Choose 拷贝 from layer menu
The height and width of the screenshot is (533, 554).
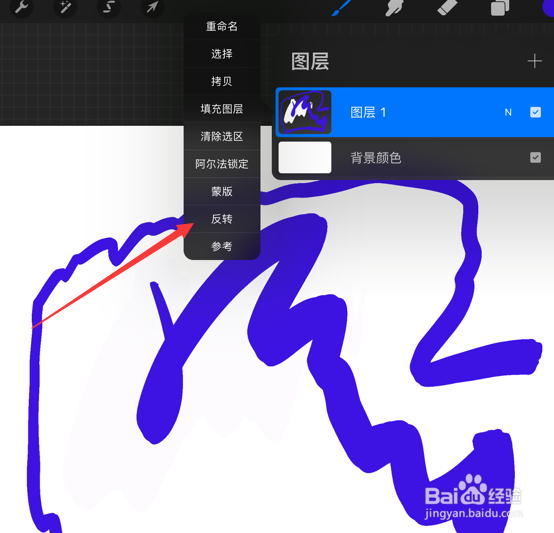point(222,81)
